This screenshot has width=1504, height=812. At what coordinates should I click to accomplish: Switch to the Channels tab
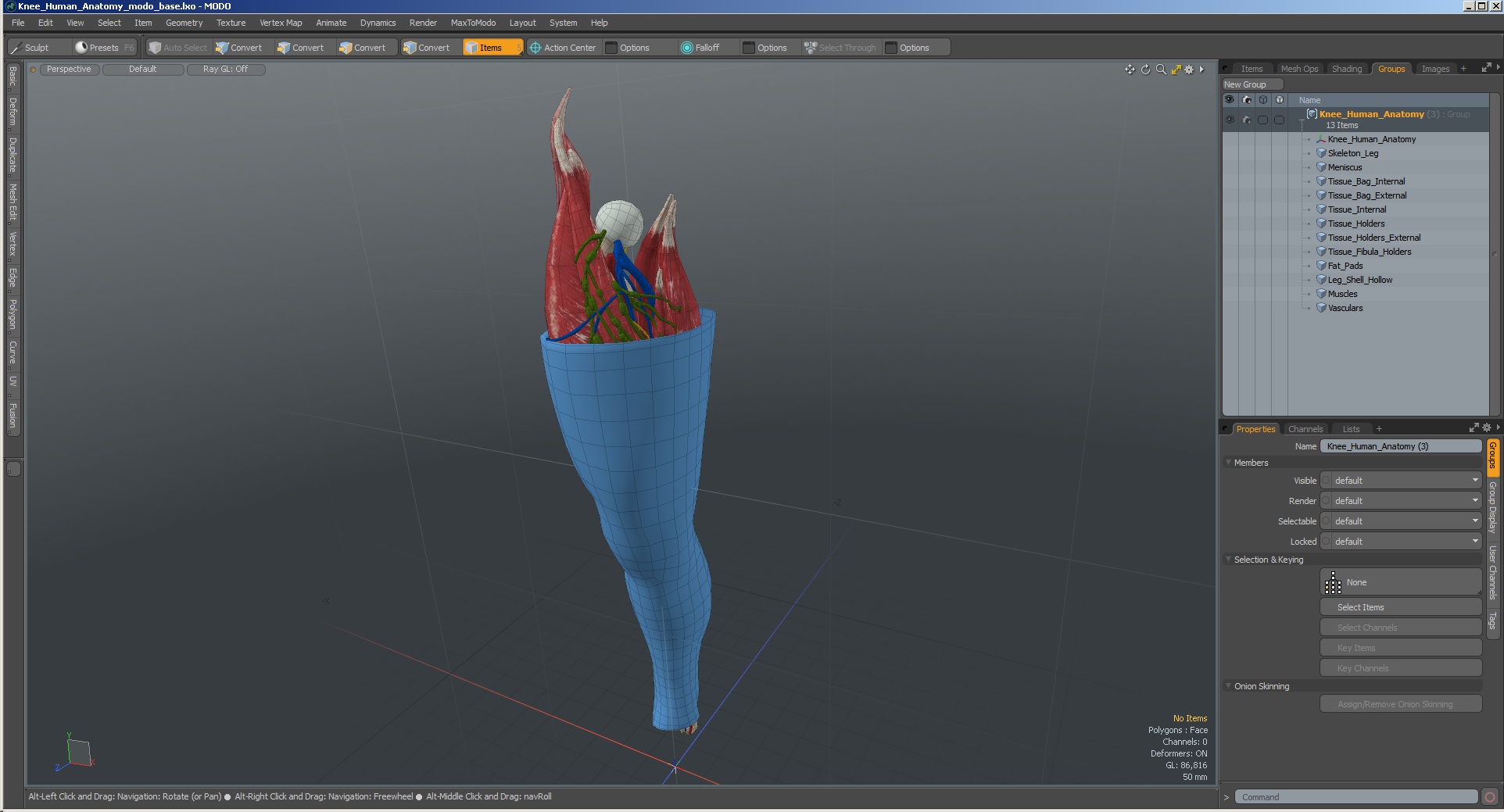[x=1305, y=429]
